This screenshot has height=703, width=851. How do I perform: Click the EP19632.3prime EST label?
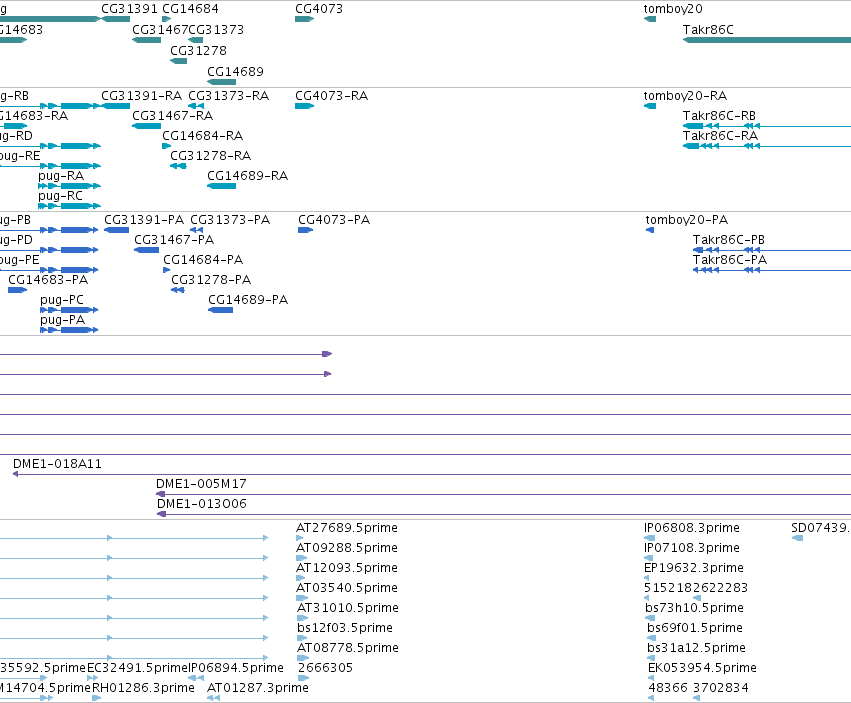694,568
